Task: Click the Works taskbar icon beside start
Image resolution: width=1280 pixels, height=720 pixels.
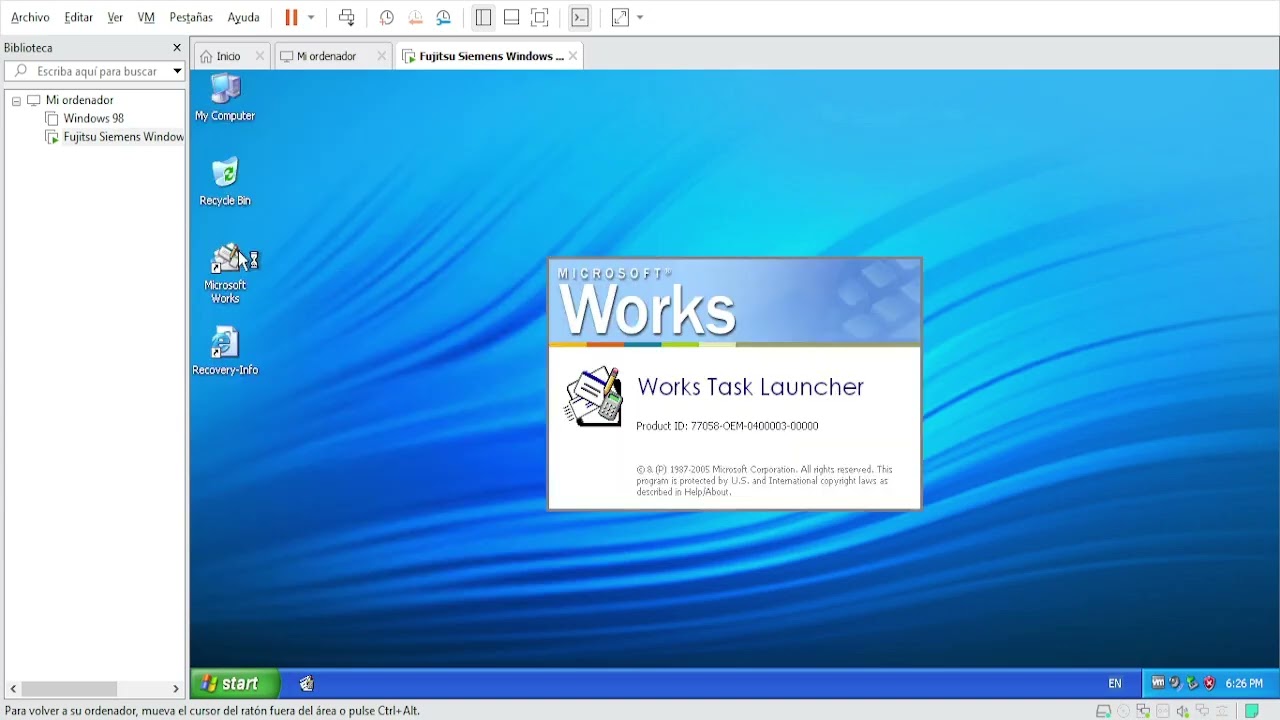Action: pyautogui.click(x=307, y=684)
